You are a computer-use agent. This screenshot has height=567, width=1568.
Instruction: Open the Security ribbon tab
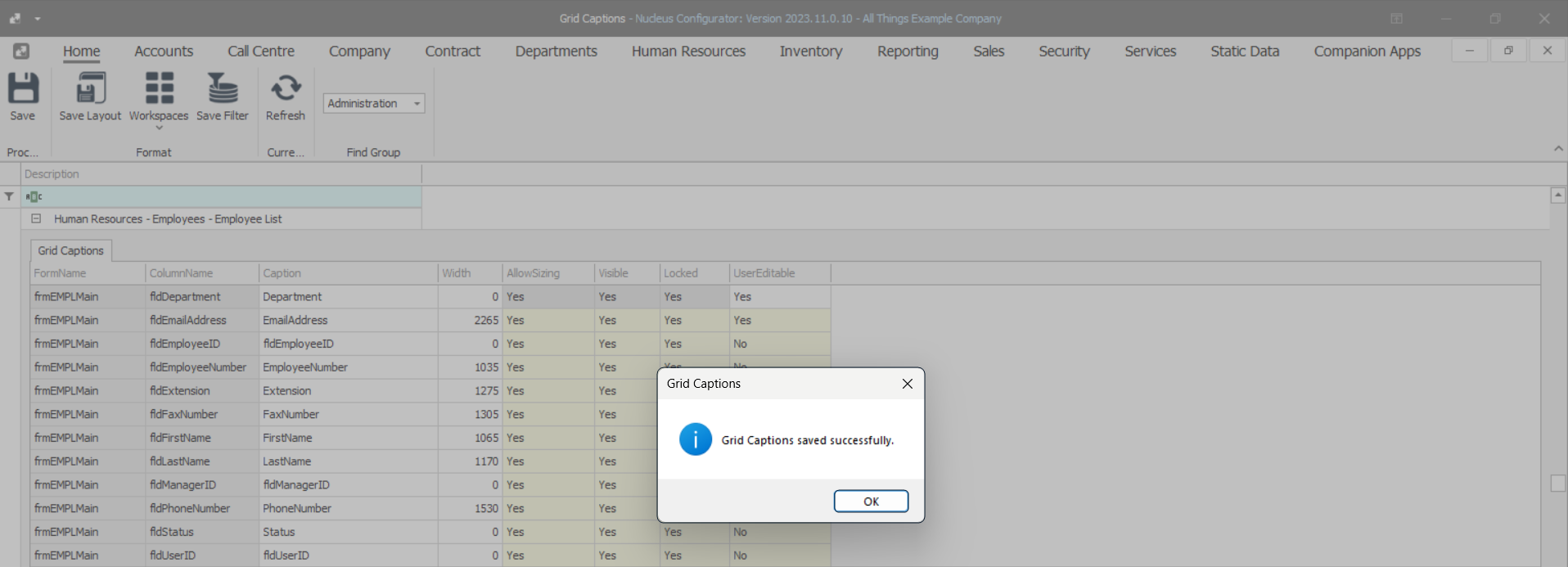point(1064,51)
